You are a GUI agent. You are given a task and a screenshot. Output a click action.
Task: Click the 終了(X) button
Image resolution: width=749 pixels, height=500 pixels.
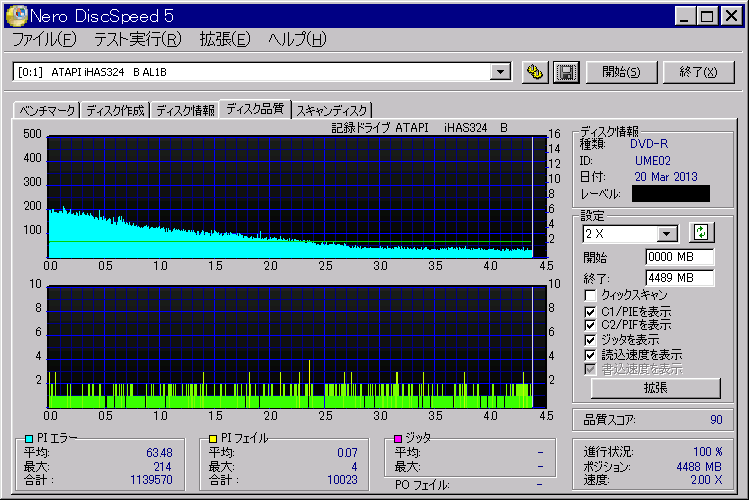tap(698, 72)
